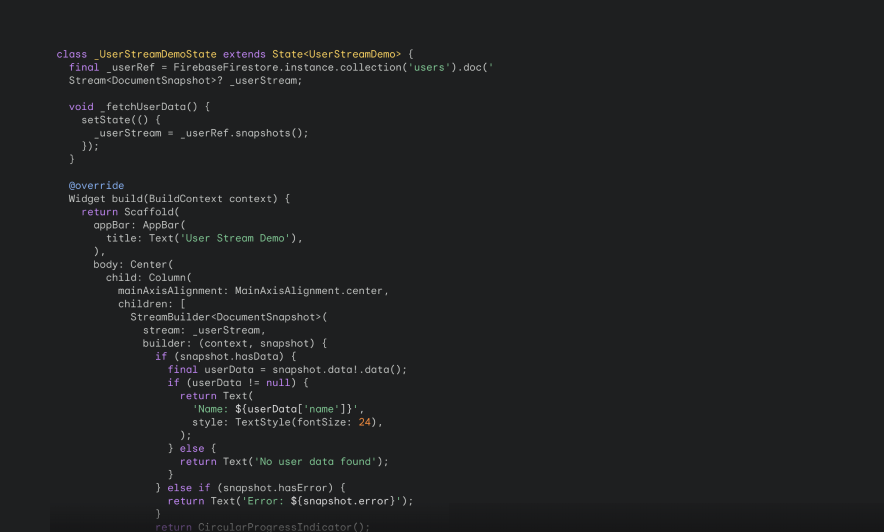
Task: Click the snapshot.hasData condition
Action: (229, 356)
